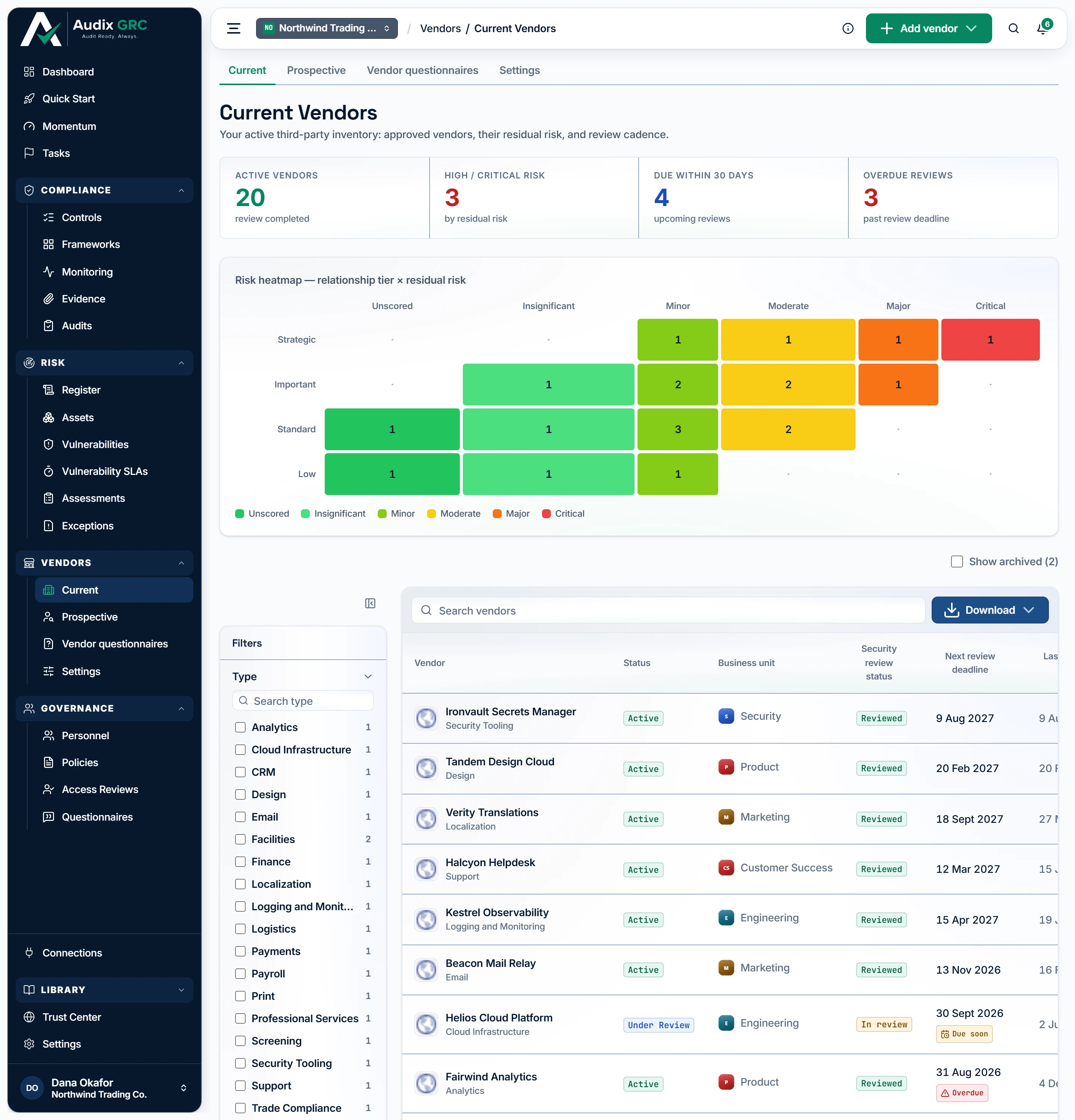
Task: Open the Add vendor dropdown
Action: 928,29
